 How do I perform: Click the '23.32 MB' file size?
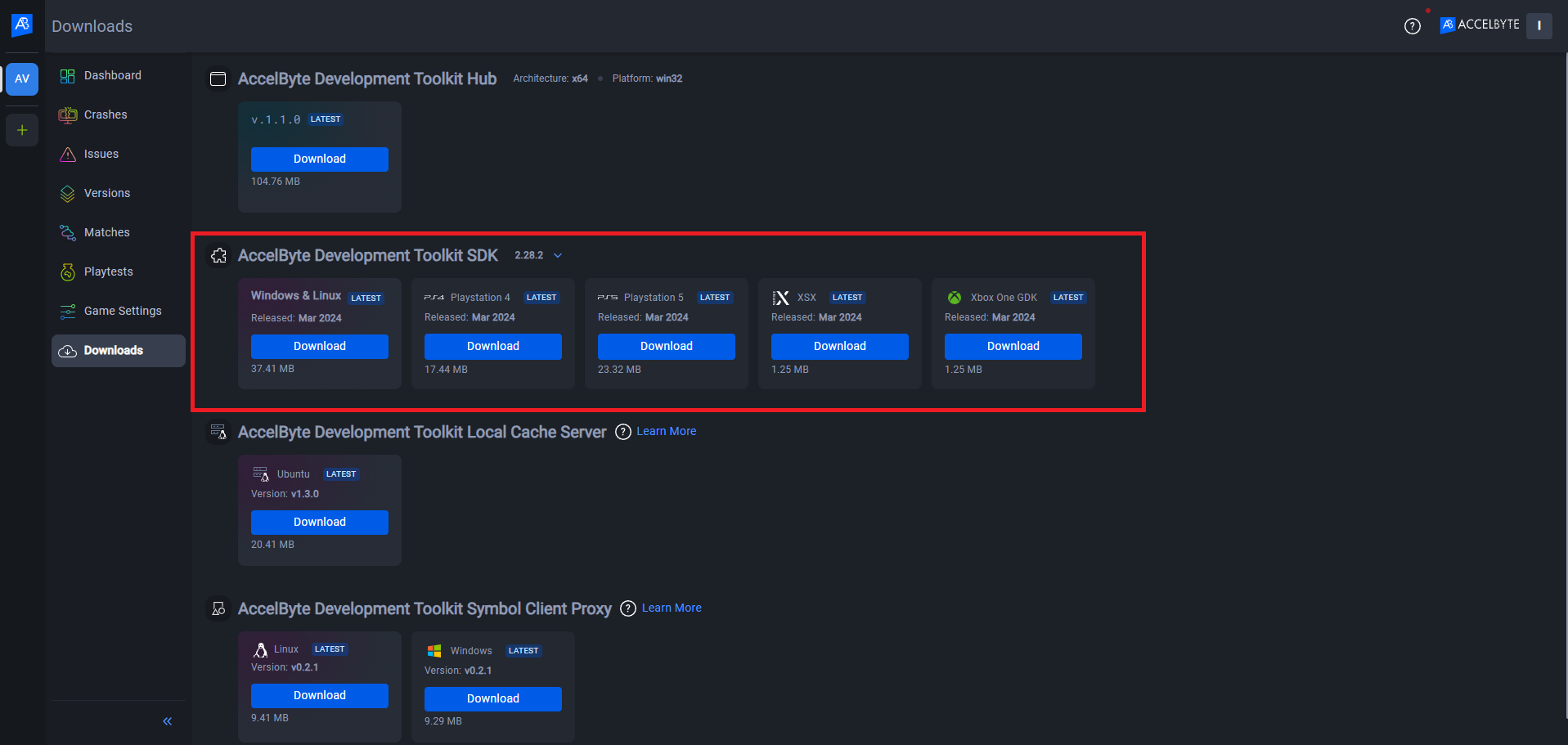[619, 370]
